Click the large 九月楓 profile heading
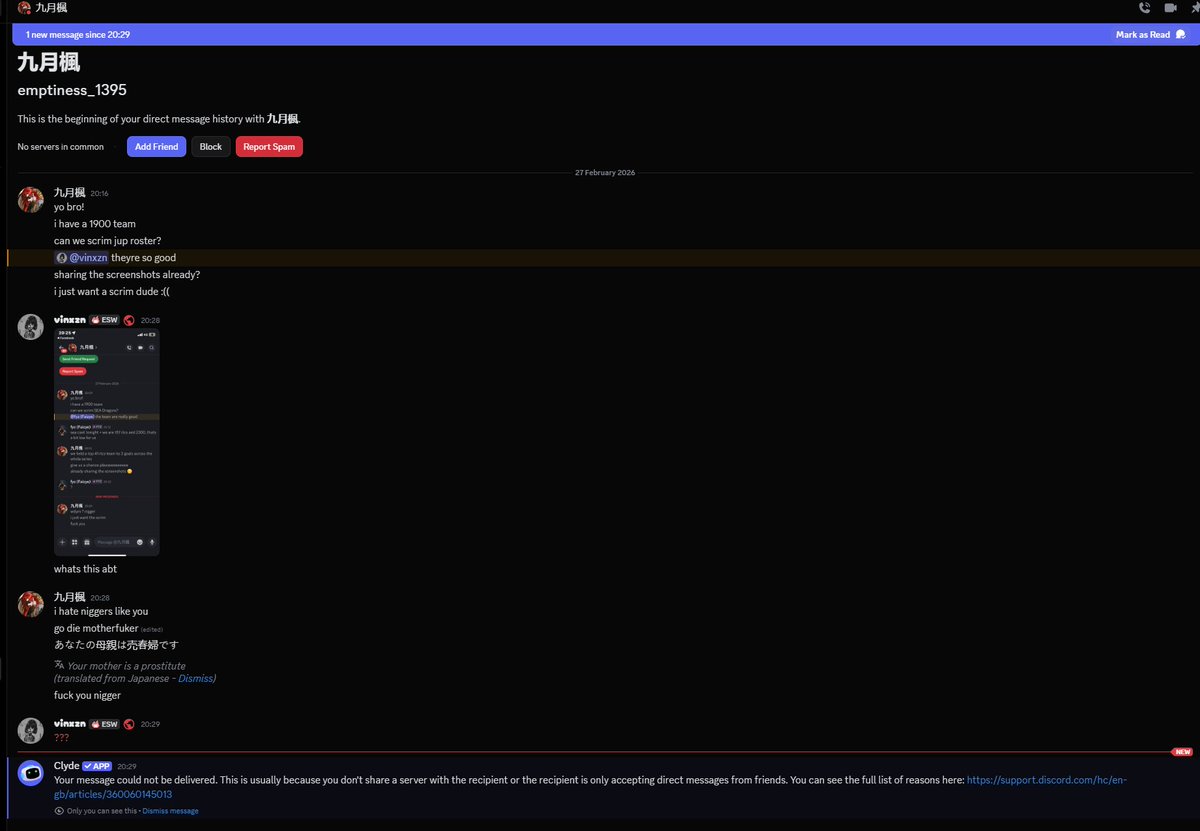This screenshot has height=831, width=1200. (49, 62)
